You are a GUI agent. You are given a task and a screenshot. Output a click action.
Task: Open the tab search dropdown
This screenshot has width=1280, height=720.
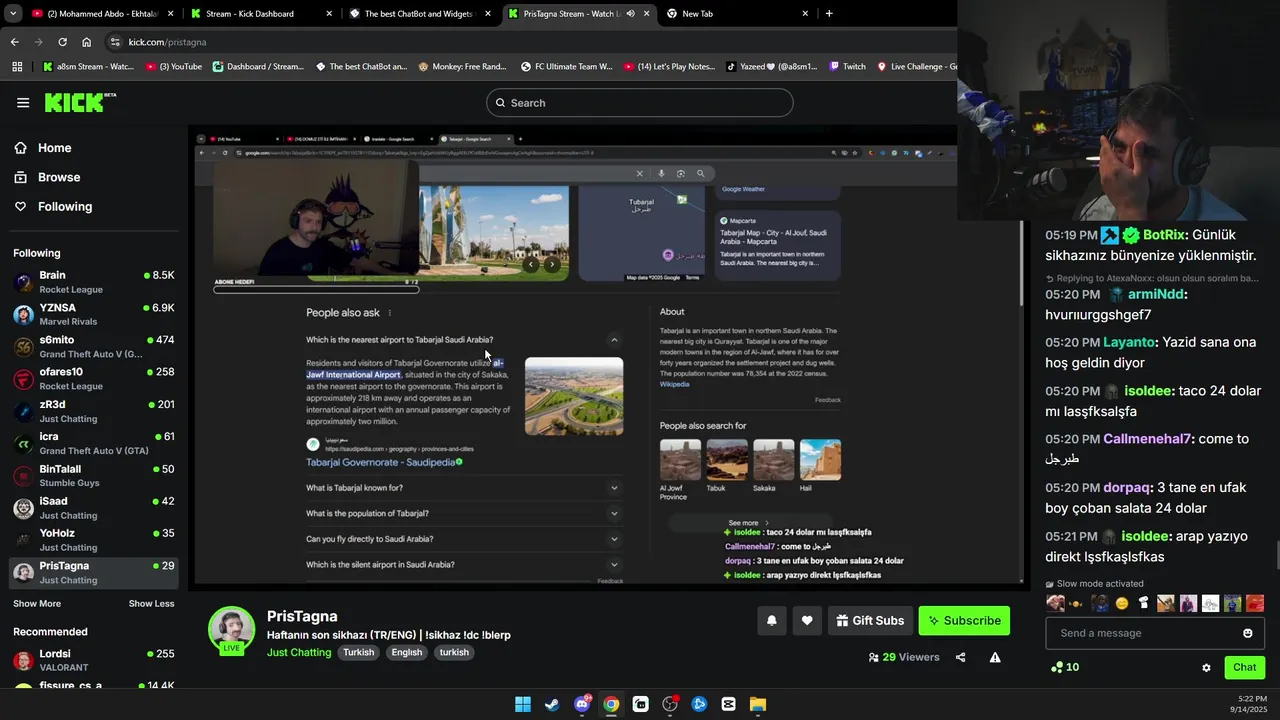[x=12, y=13]
